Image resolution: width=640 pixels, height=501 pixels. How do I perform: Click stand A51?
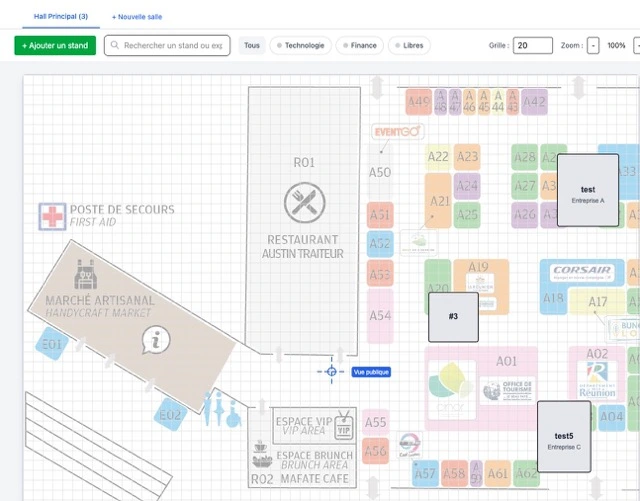tap(380, 215)
